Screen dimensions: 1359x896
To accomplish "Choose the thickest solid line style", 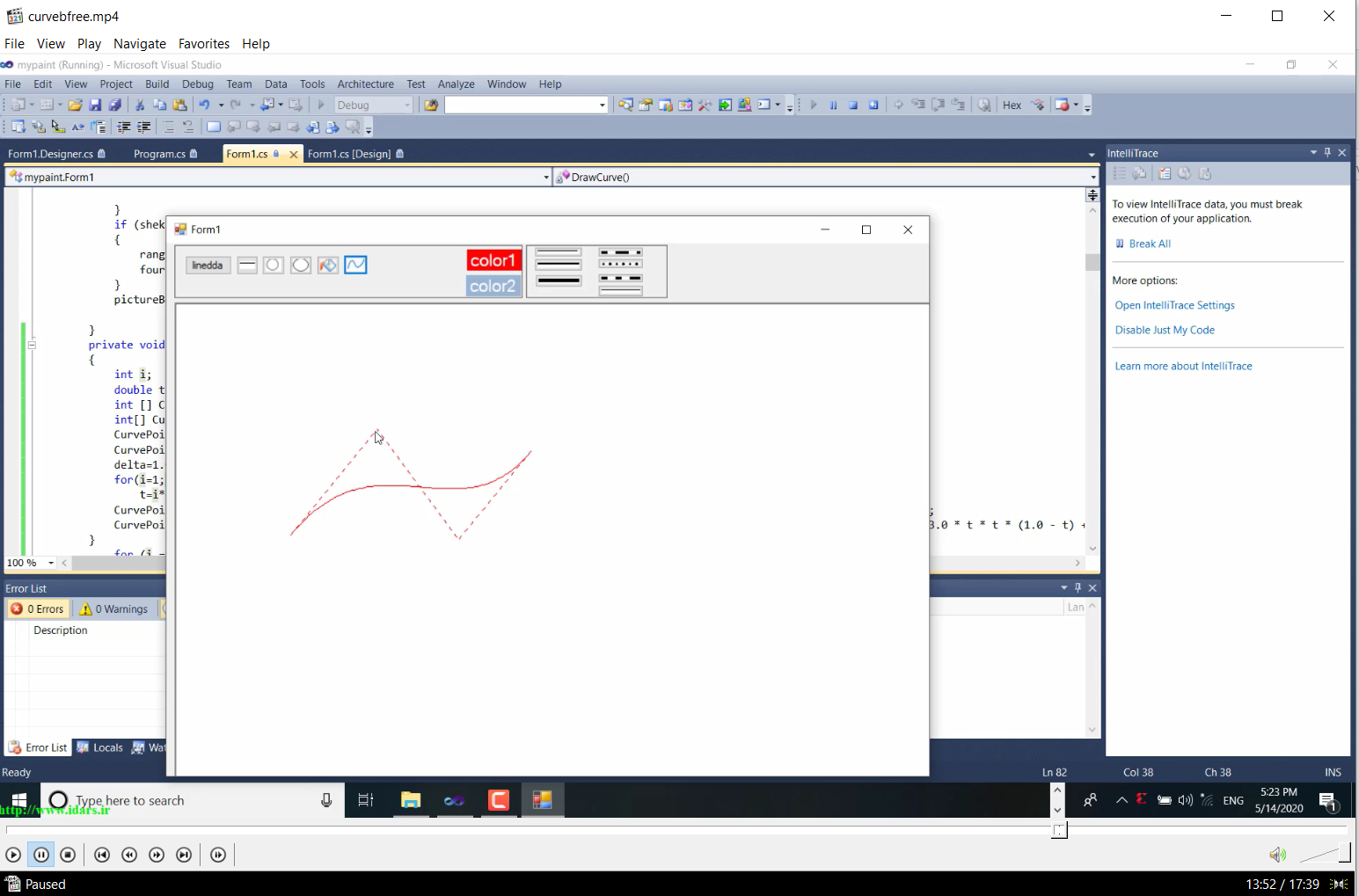I will tap(559, 280).
